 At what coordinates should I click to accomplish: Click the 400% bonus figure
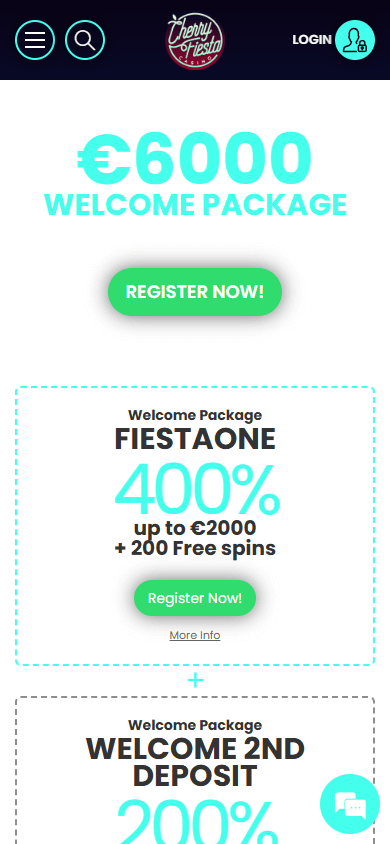pos(197,490)
